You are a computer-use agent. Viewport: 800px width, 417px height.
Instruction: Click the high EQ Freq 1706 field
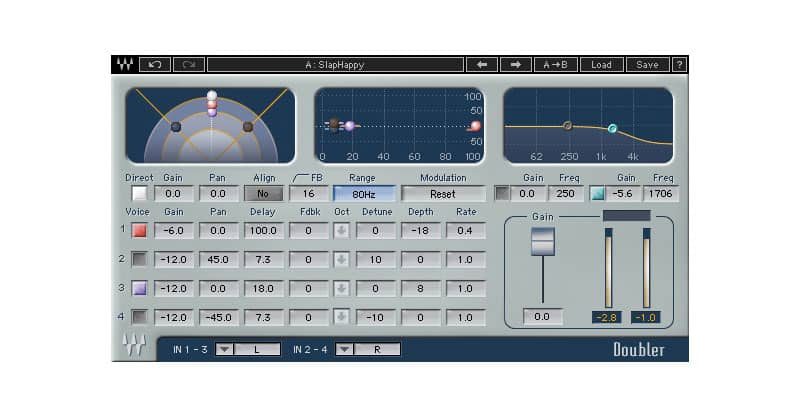click(661, 194)
